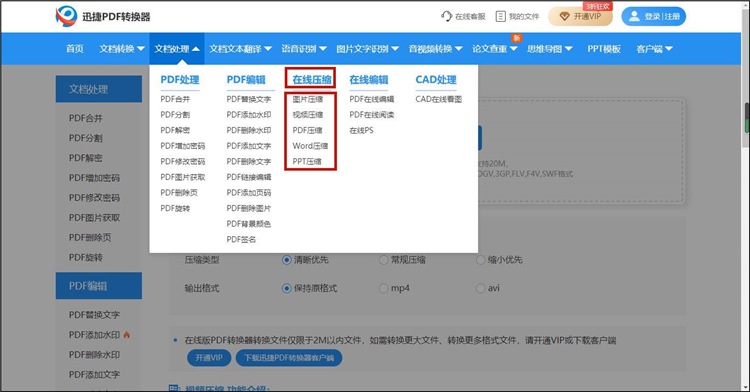The image size is (750, 392).
Task: Open CAD在线看图 in the menu
Action: (439, 99)
